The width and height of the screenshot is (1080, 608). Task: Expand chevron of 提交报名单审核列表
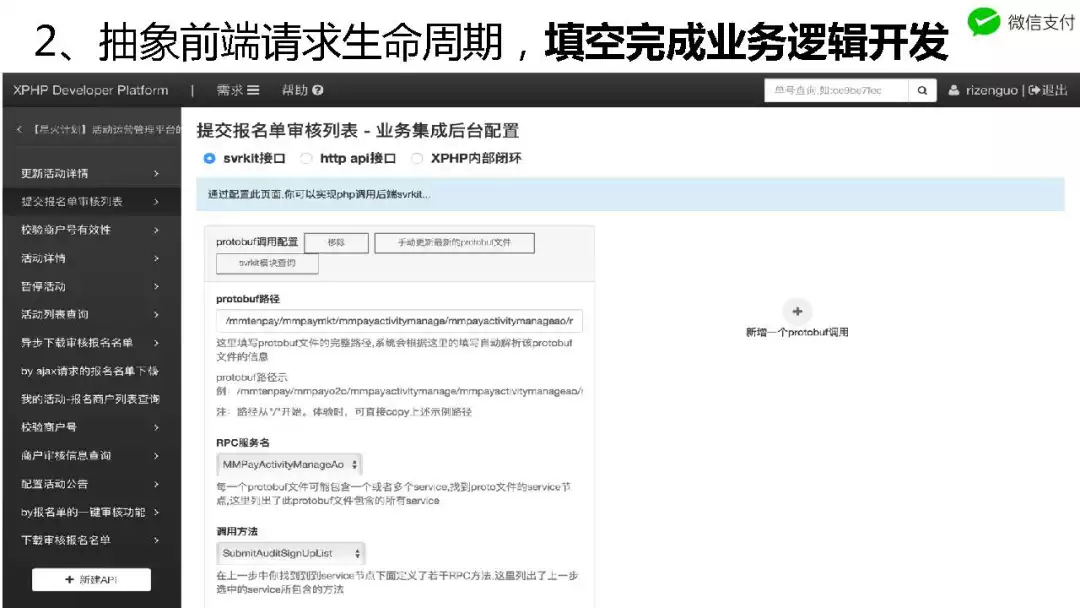pos(156,202)
